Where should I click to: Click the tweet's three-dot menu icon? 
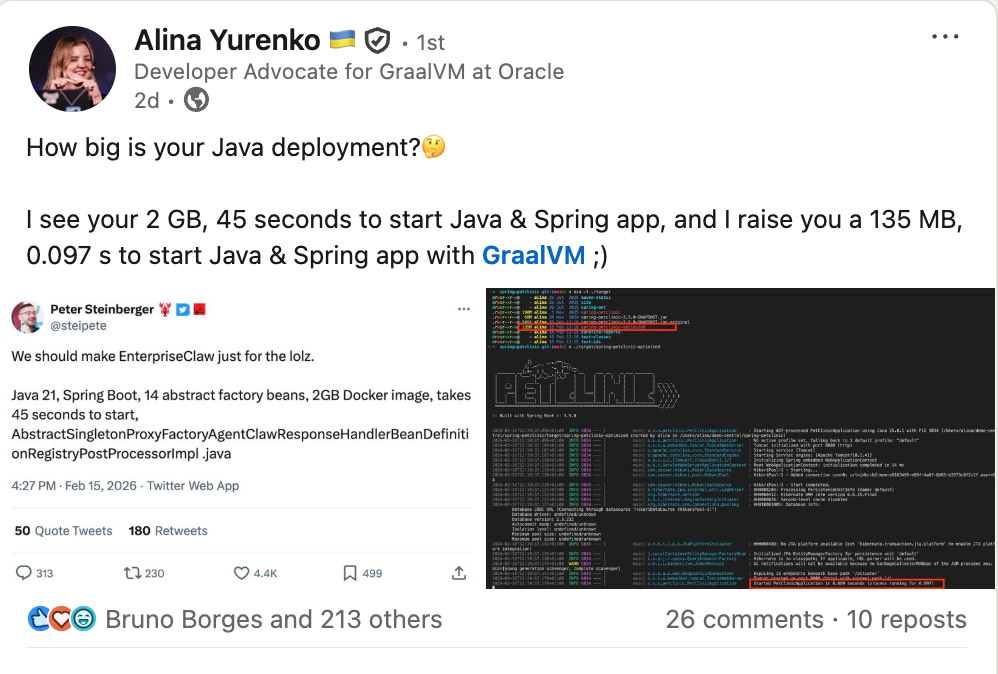(x=464, y=309)
